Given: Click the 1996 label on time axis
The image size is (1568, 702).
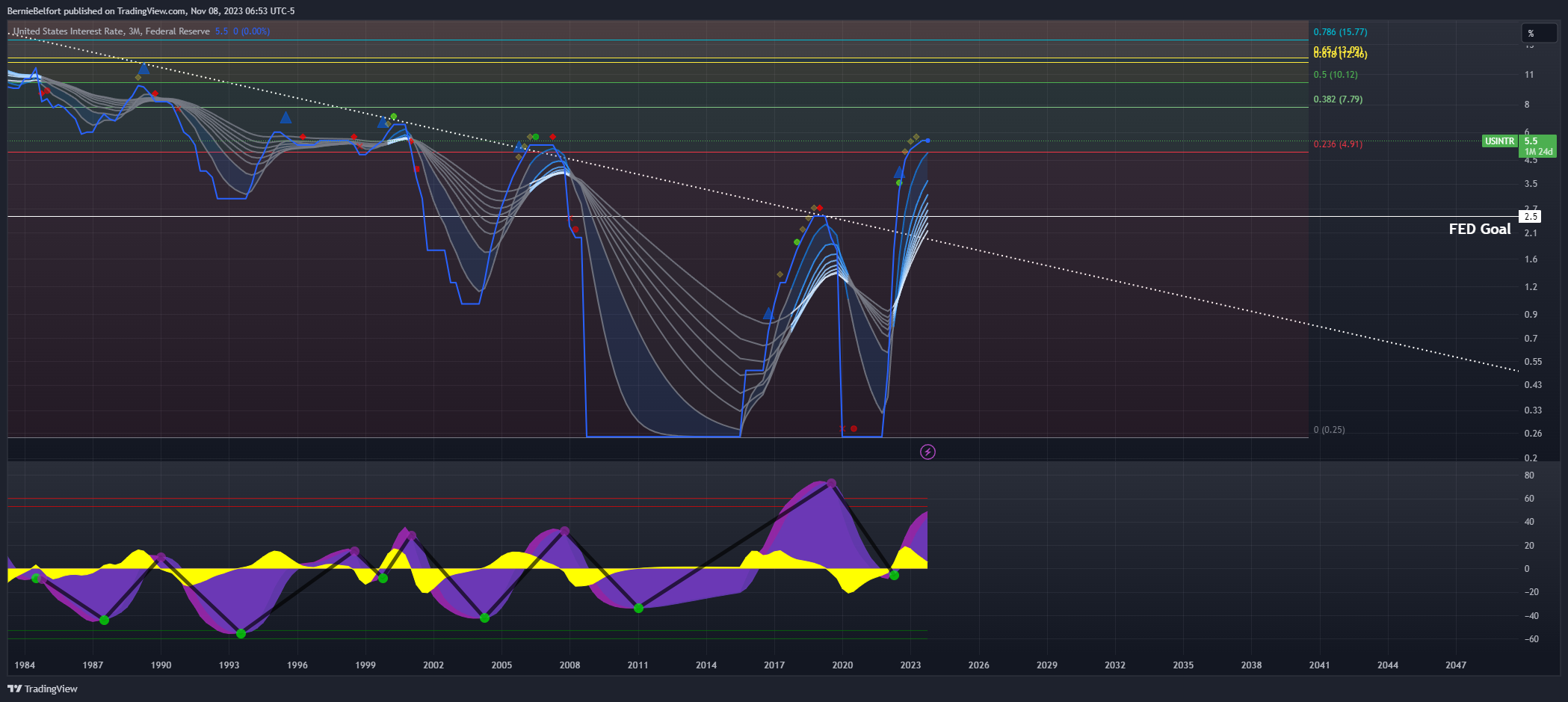Looking at the screenshot, I should tap(297, 665).
